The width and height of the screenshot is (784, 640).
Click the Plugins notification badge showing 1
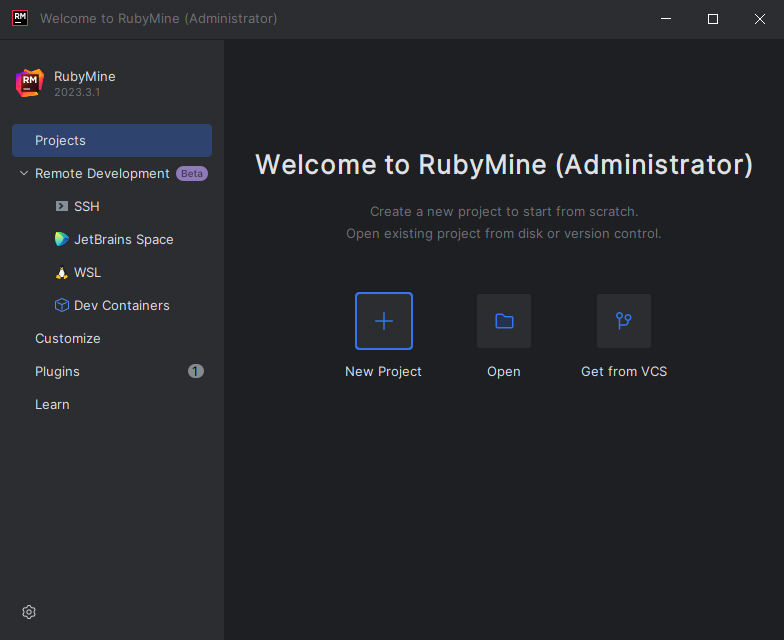click(x=196, y=371)
